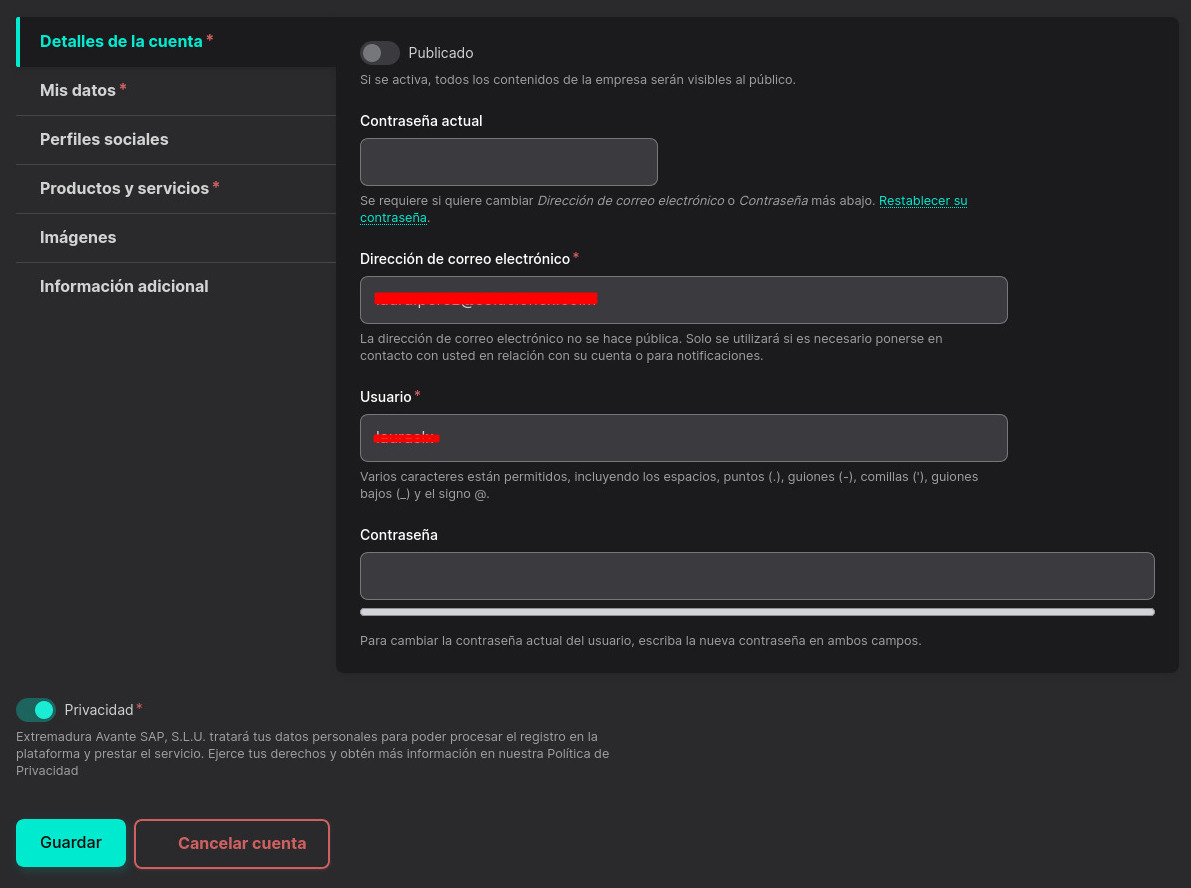
Task: Click the Publicado label text
Action: 441,53
